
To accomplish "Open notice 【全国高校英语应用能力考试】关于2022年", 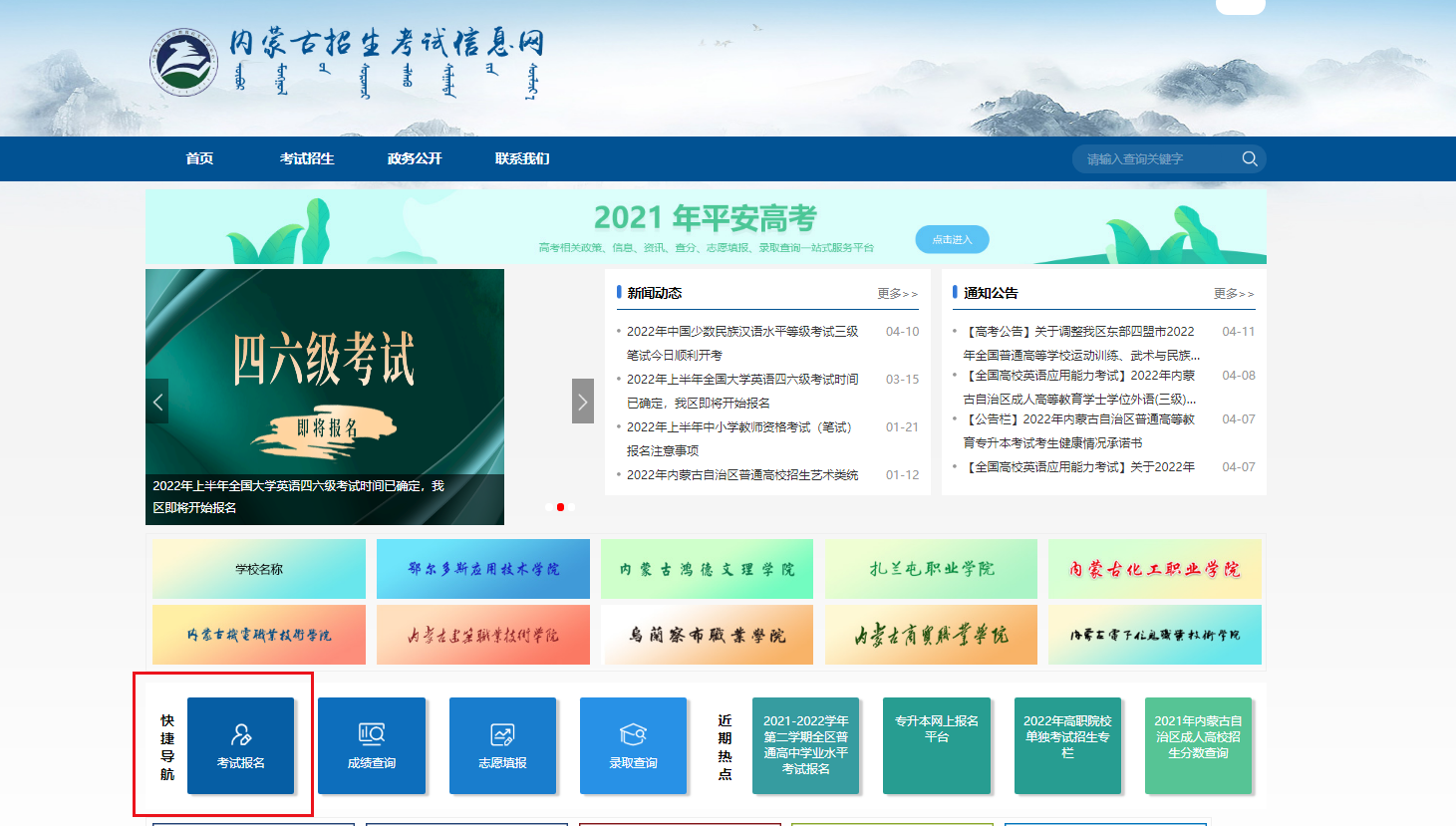I will (1079, 467).
